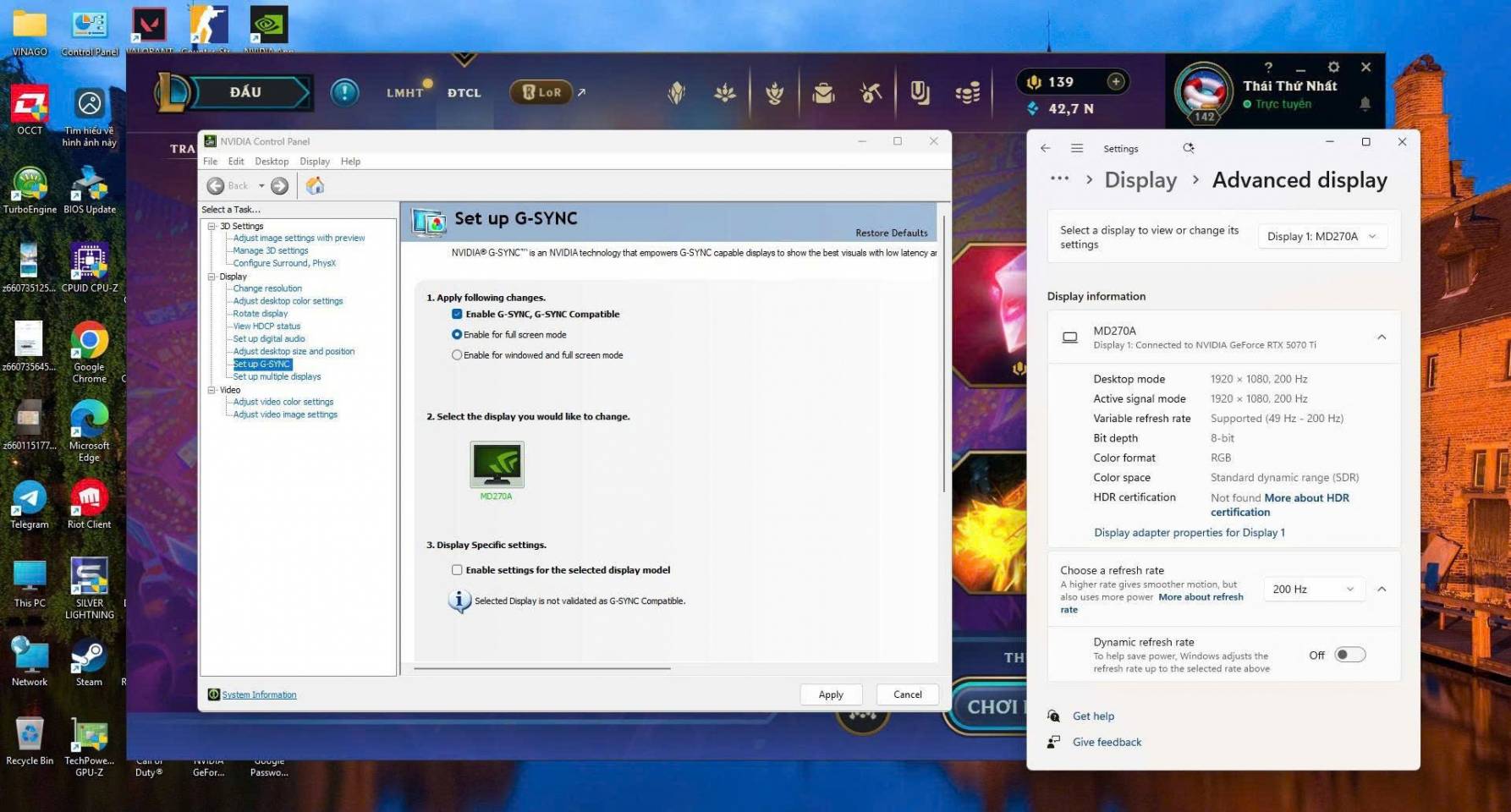The image size is (1511, 812).
Task: Click the Settings back arrow
Action: point(1046,148)
